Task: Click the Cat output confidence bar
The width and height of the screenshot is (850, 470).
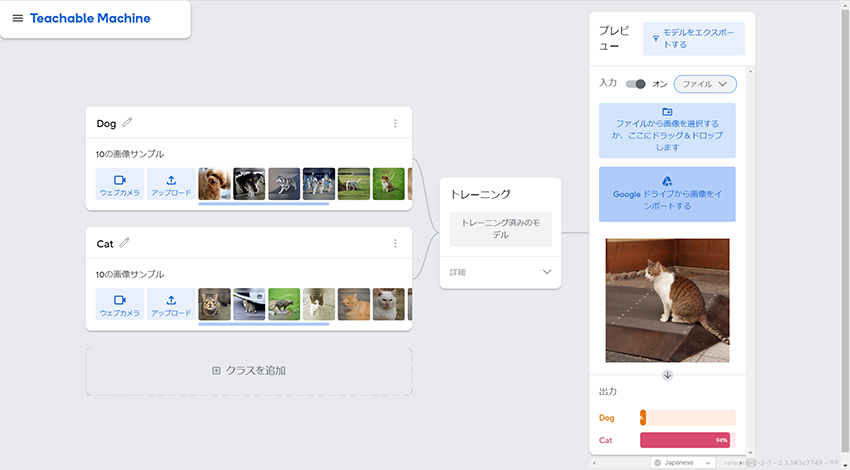Action: (x=686, y=440)
